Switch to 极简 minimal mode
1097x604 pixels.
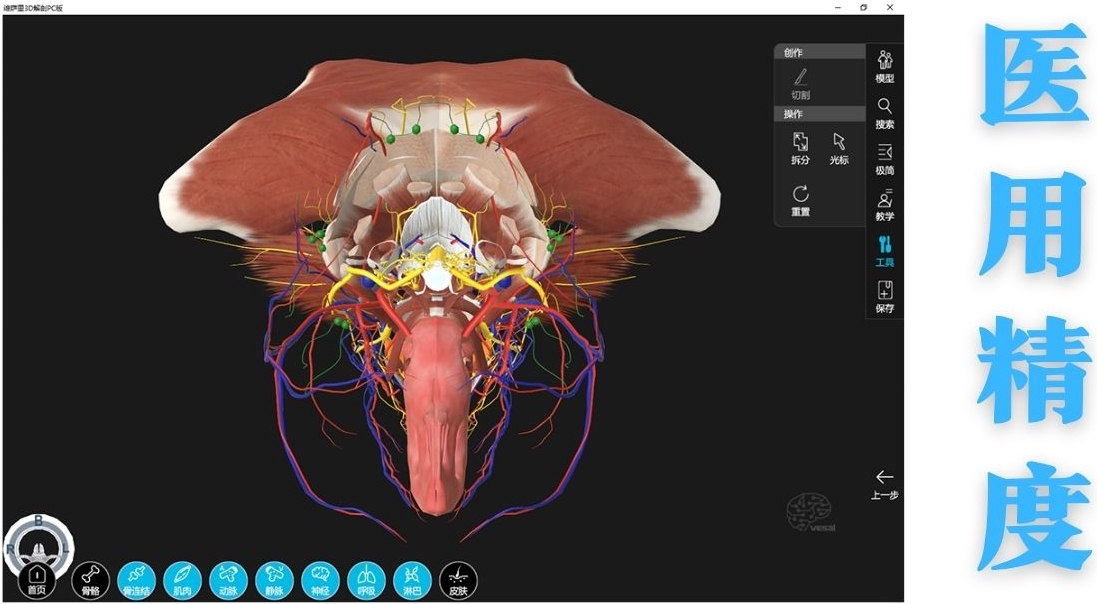point(884,159)
